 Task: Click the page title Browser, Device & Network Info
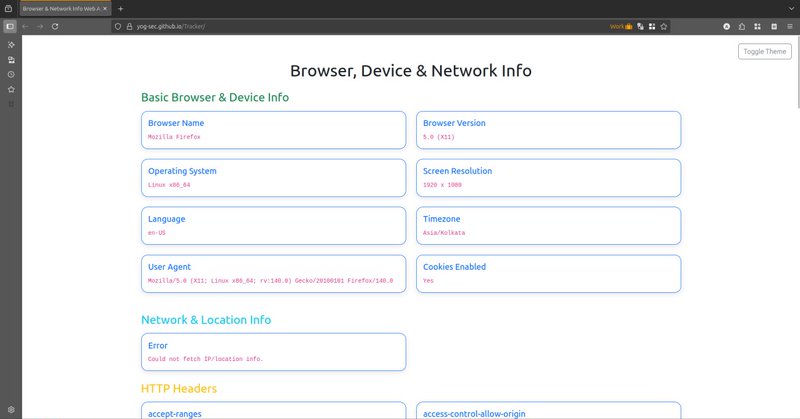pos(411,70)
